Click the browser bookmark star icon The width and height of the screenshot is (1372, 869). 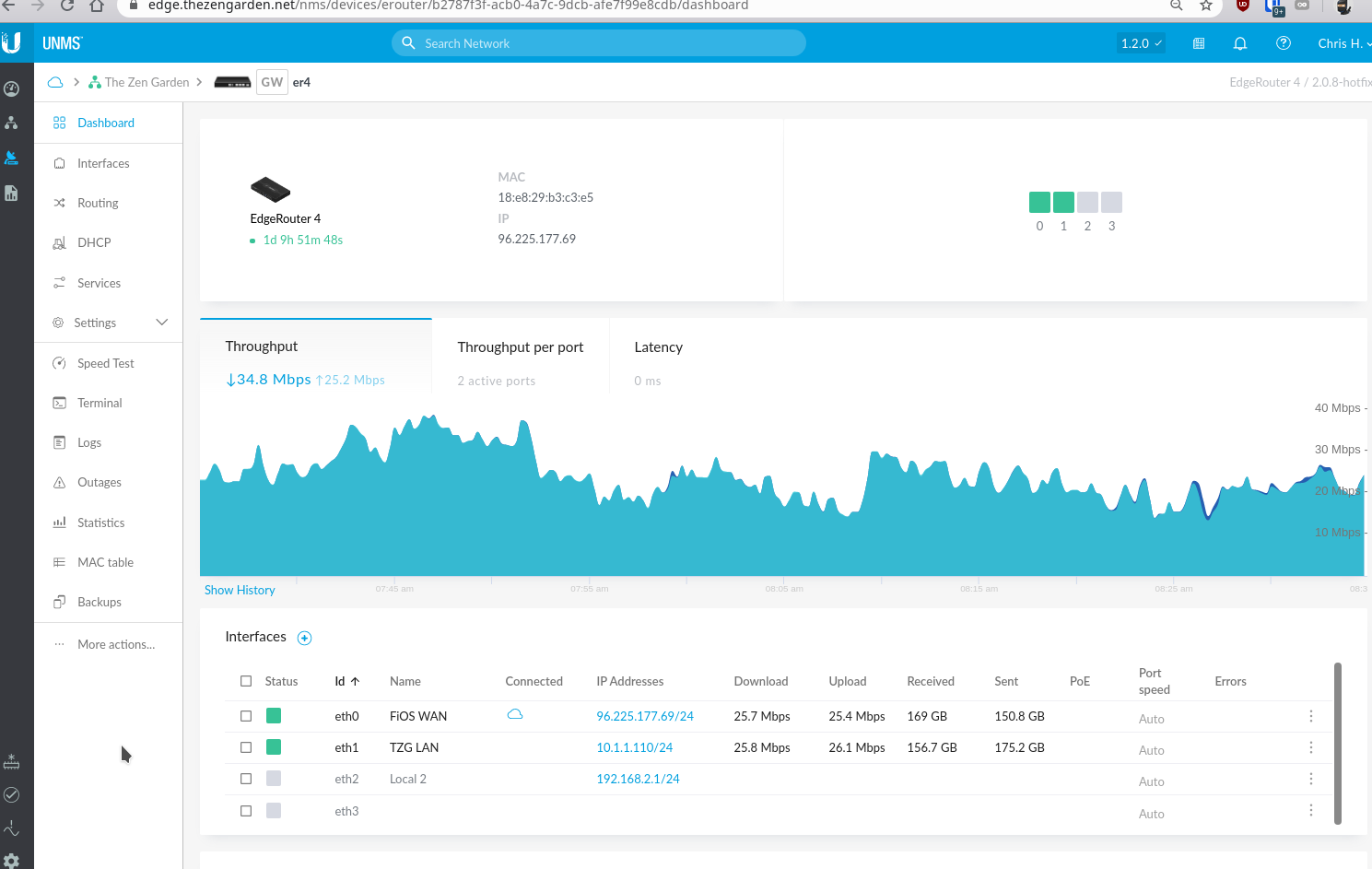tap(1206, 6)
